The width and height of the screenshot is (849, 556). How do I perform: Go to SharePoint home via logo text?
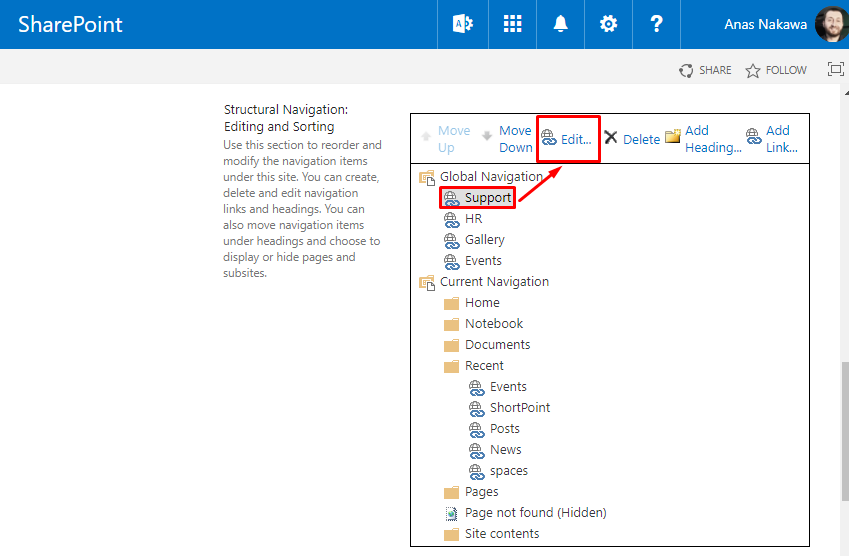point(70,24)
